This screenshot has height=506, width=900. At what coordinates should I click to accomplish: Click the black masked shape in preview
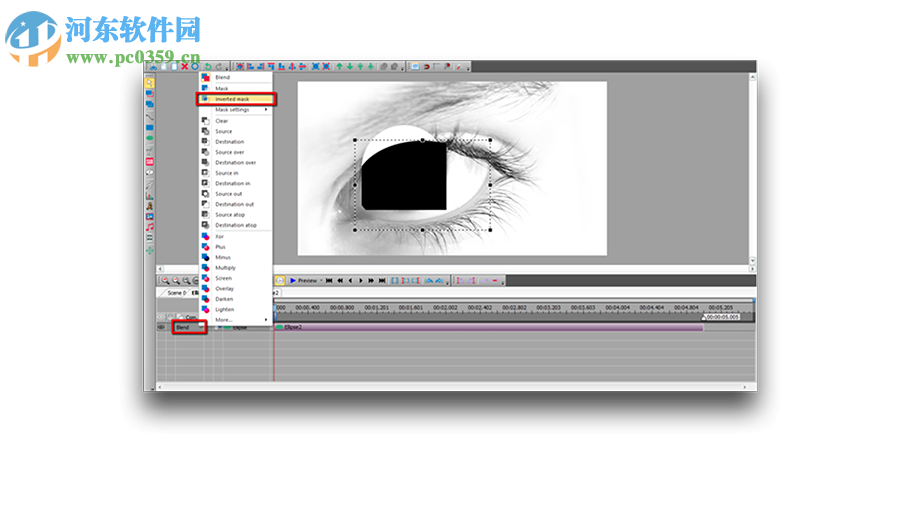pyautogui.click(x=404, y=176)
